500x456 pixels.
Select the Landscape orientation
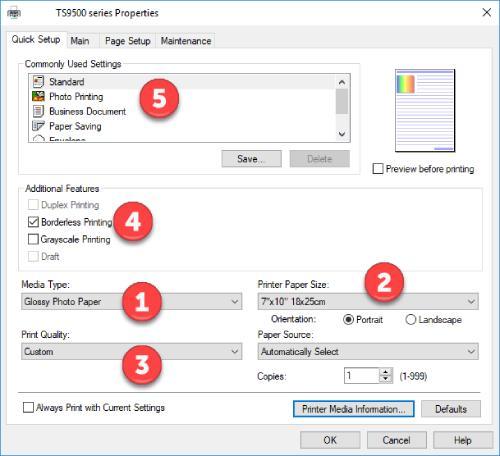click(411, 319)
